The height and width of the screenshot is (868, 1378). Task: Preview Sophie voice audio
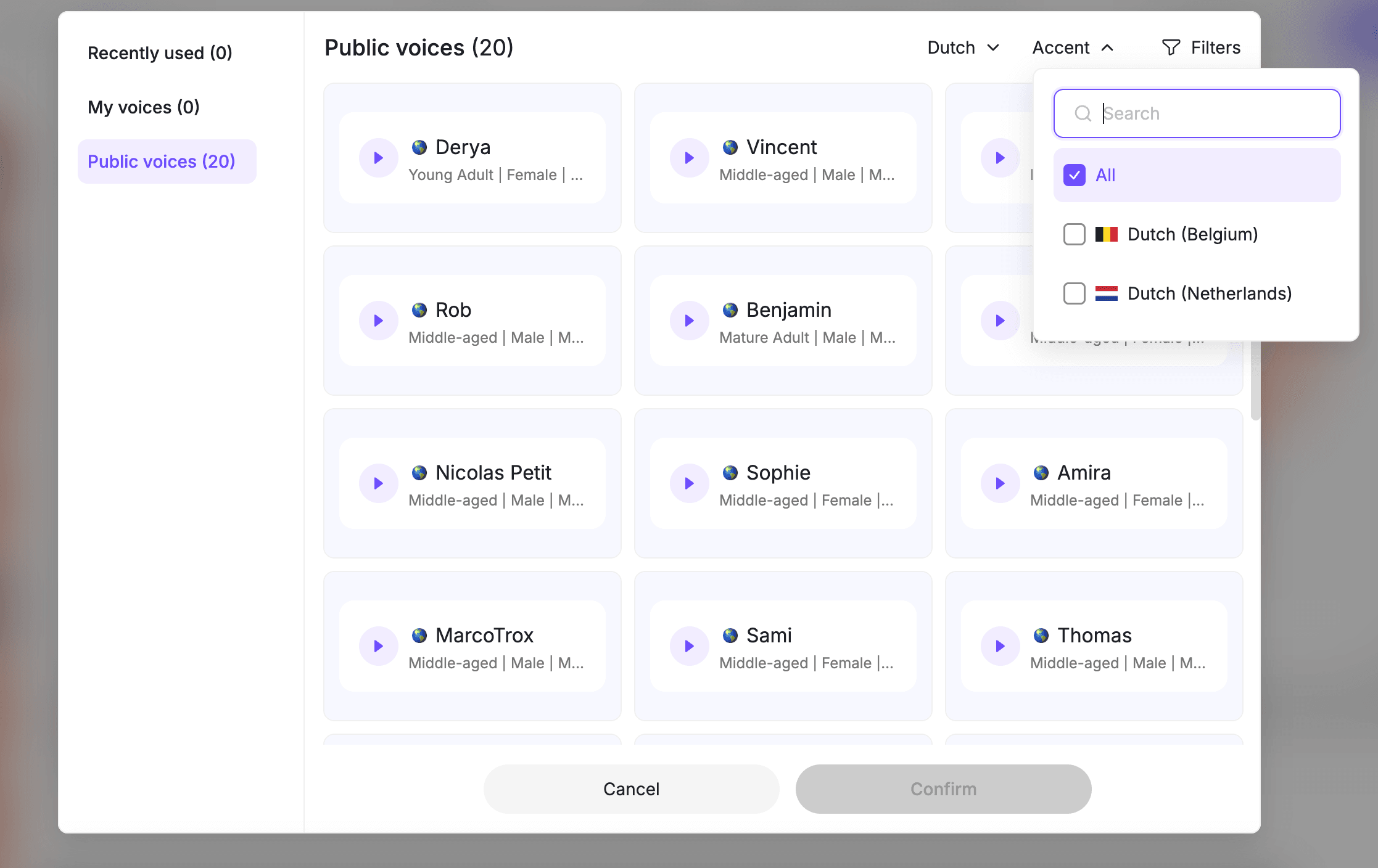pos(689,483)
